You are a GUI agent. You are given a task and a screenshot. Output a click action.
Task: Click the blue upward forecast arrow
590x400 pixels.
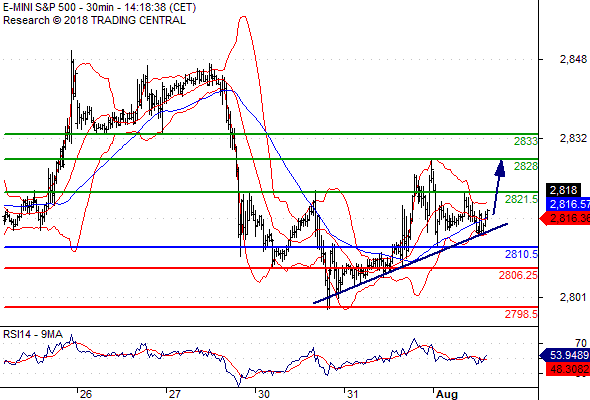(499, 187)
